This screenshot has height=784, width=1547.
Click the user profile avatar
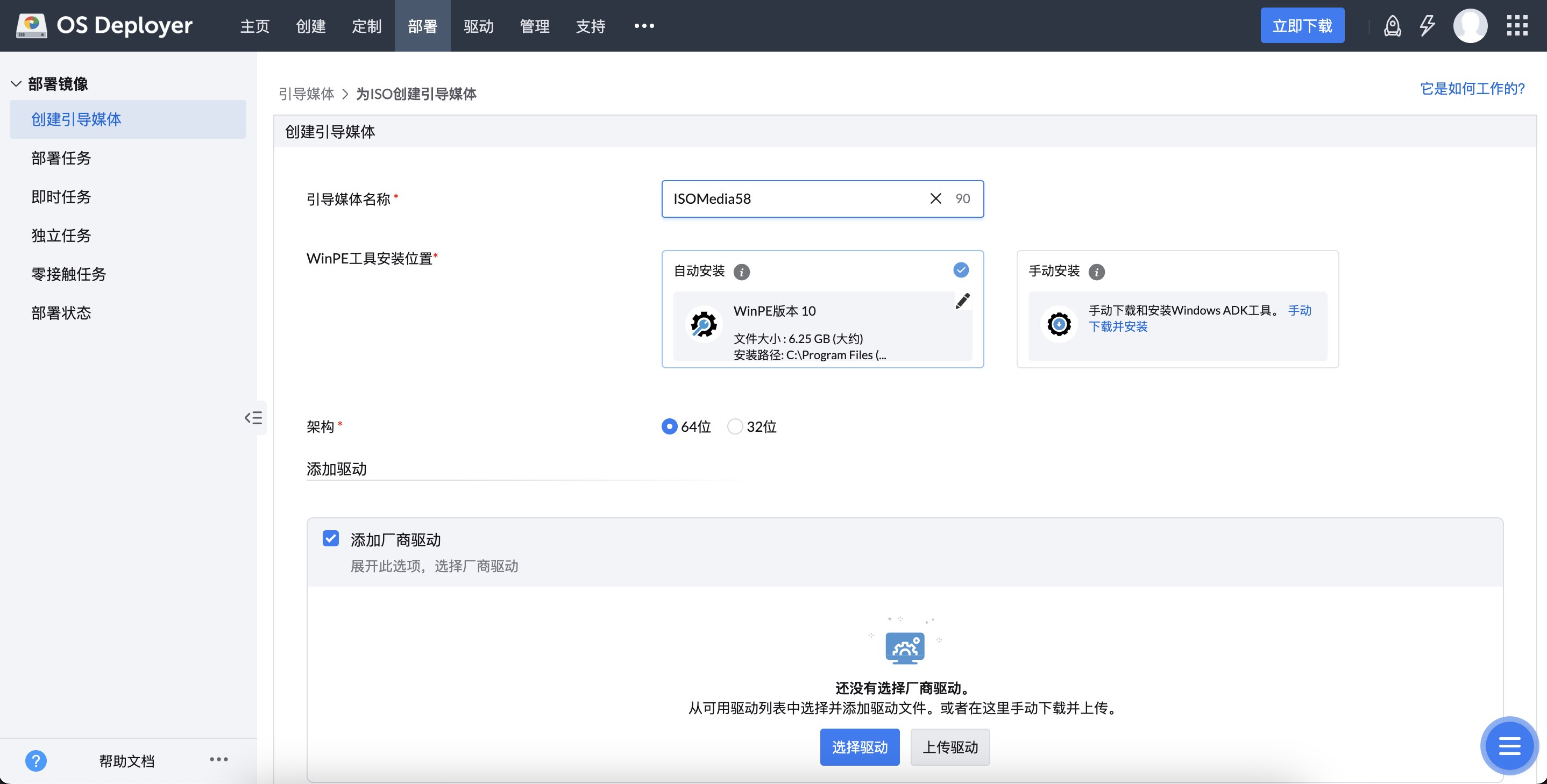(x=1470, y=26)
